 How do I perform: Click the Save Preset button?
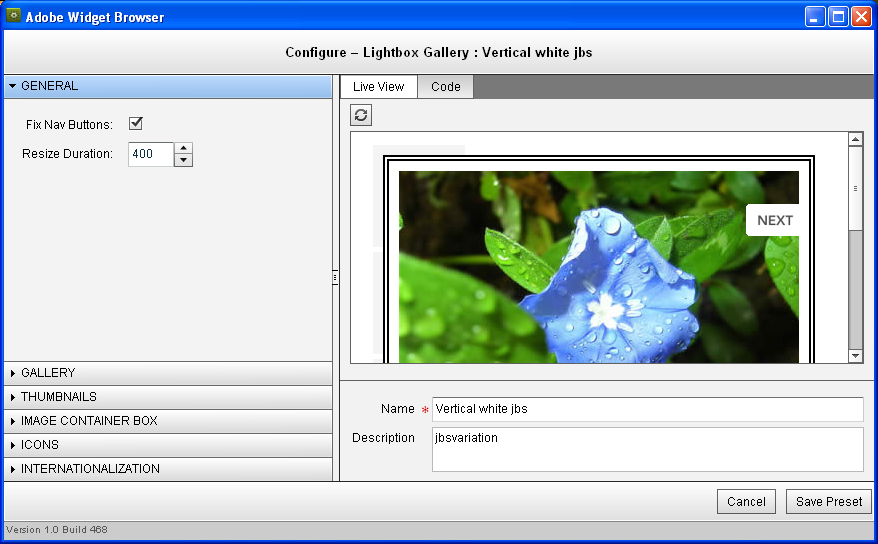click(828, 502)
